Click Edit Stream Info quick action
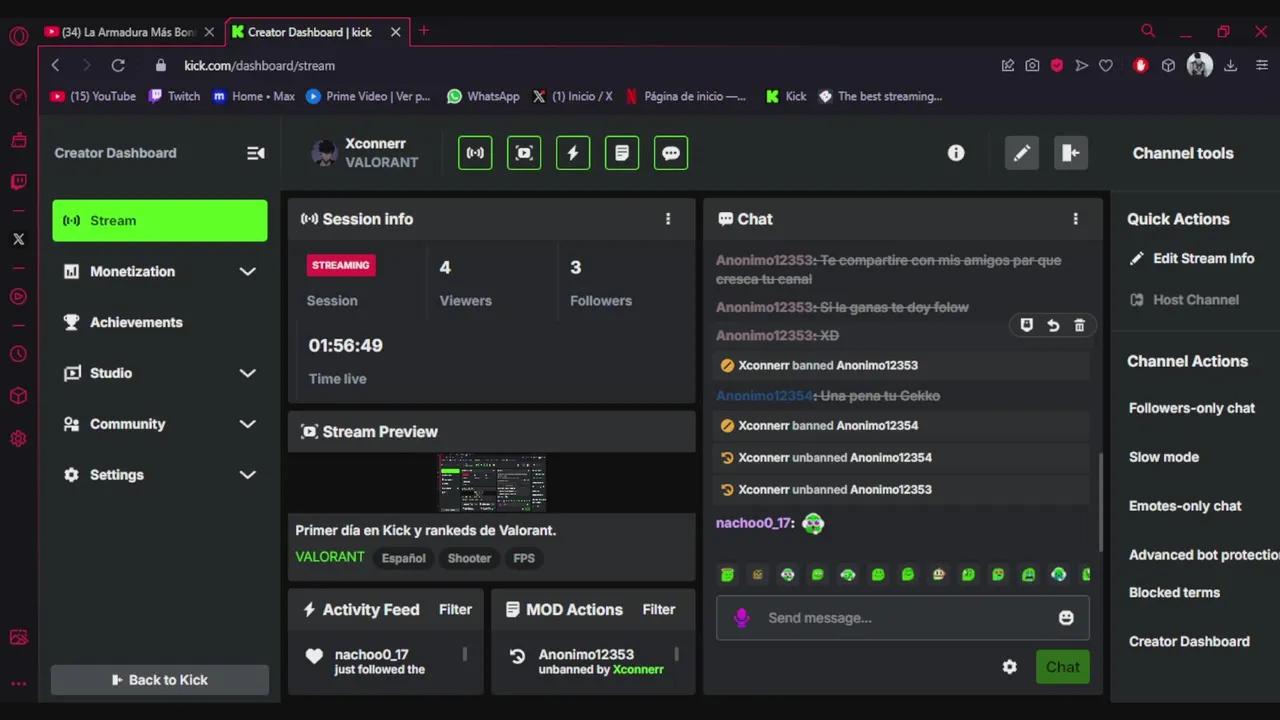Viewport: 1280px width, 720px height. coord(1192,258)
